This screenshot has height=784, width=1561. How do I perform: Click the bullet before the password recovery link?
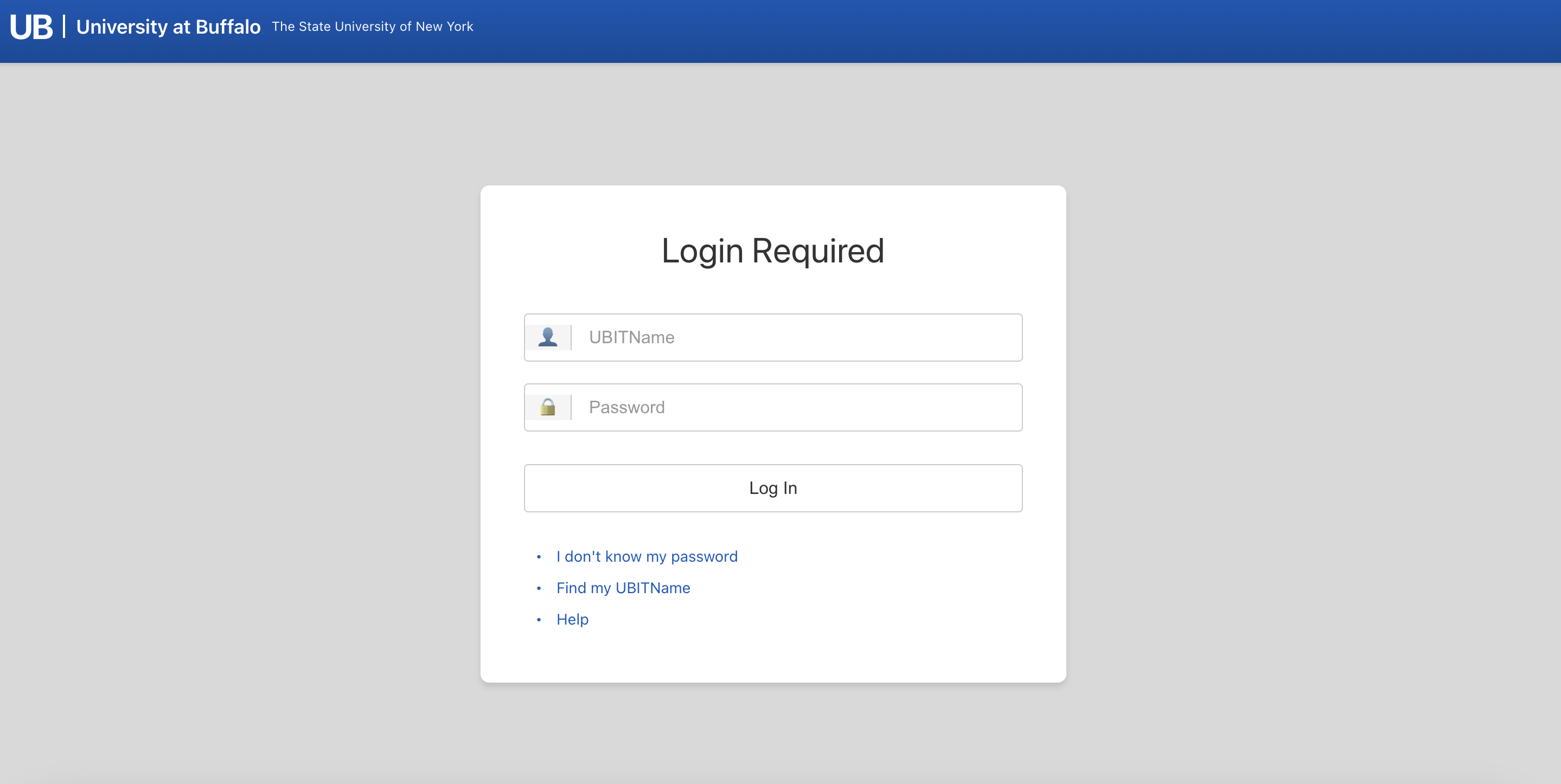tap(539, 557)
